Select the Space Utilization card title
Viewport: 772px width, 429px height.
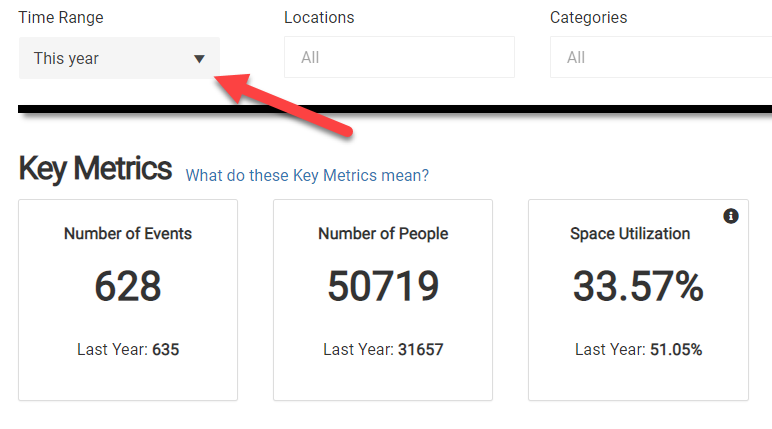pyautogui.click(x=630, y=233)
